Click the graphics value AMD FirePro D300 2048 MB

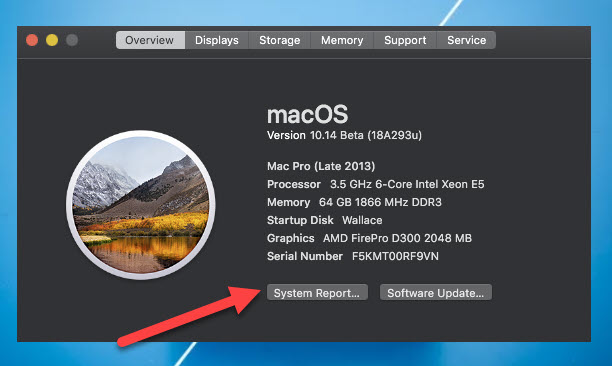(x=397, y=238)
